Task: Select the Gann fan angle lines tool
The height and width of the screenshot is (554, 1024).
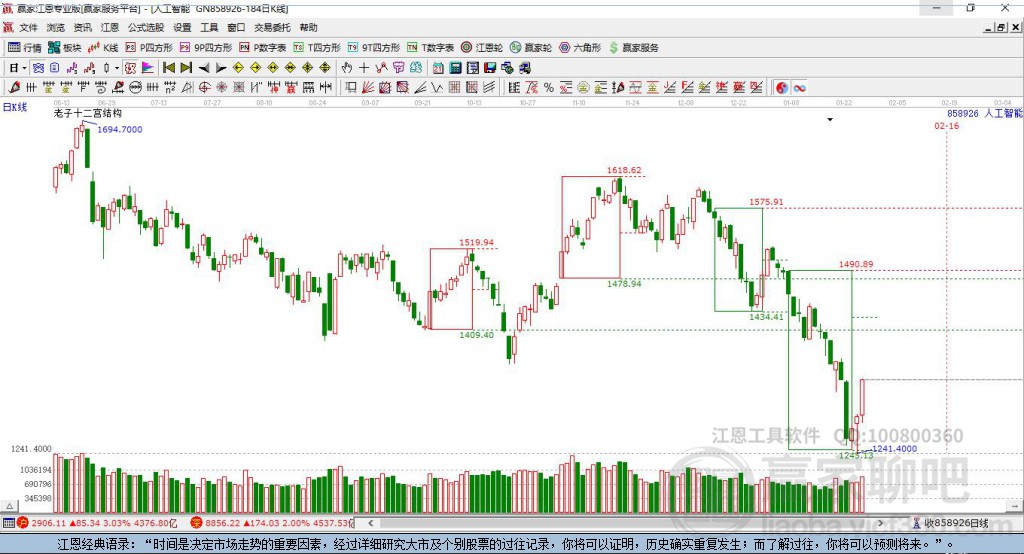Action: tap(368, 87)
